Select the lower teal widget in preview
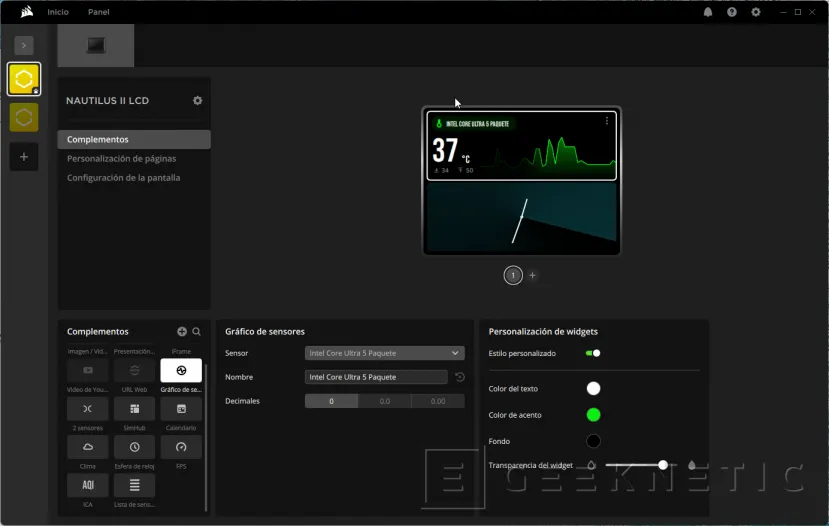This screenshot has width=829, height=526. 521,217
